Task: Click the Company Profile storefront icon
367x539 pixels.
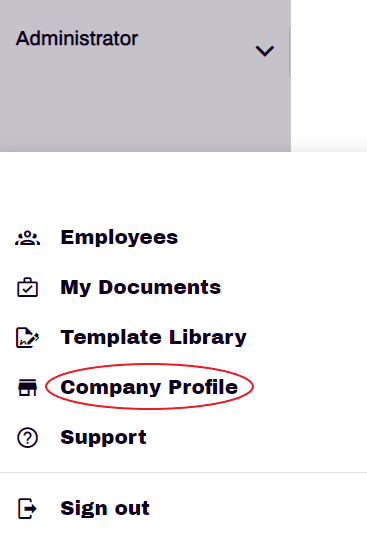Action: 27,387
